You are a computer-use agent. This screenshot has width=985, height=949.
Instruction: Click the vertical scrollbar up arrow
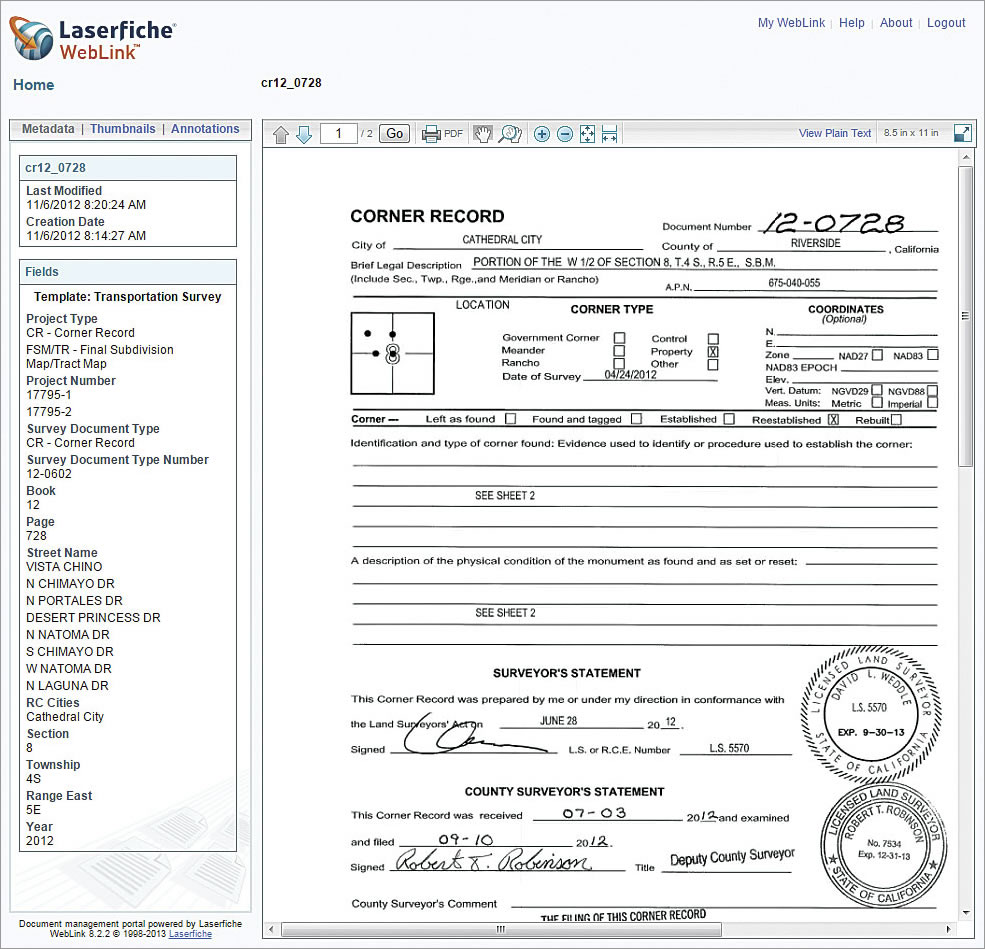tap(966, 156)
